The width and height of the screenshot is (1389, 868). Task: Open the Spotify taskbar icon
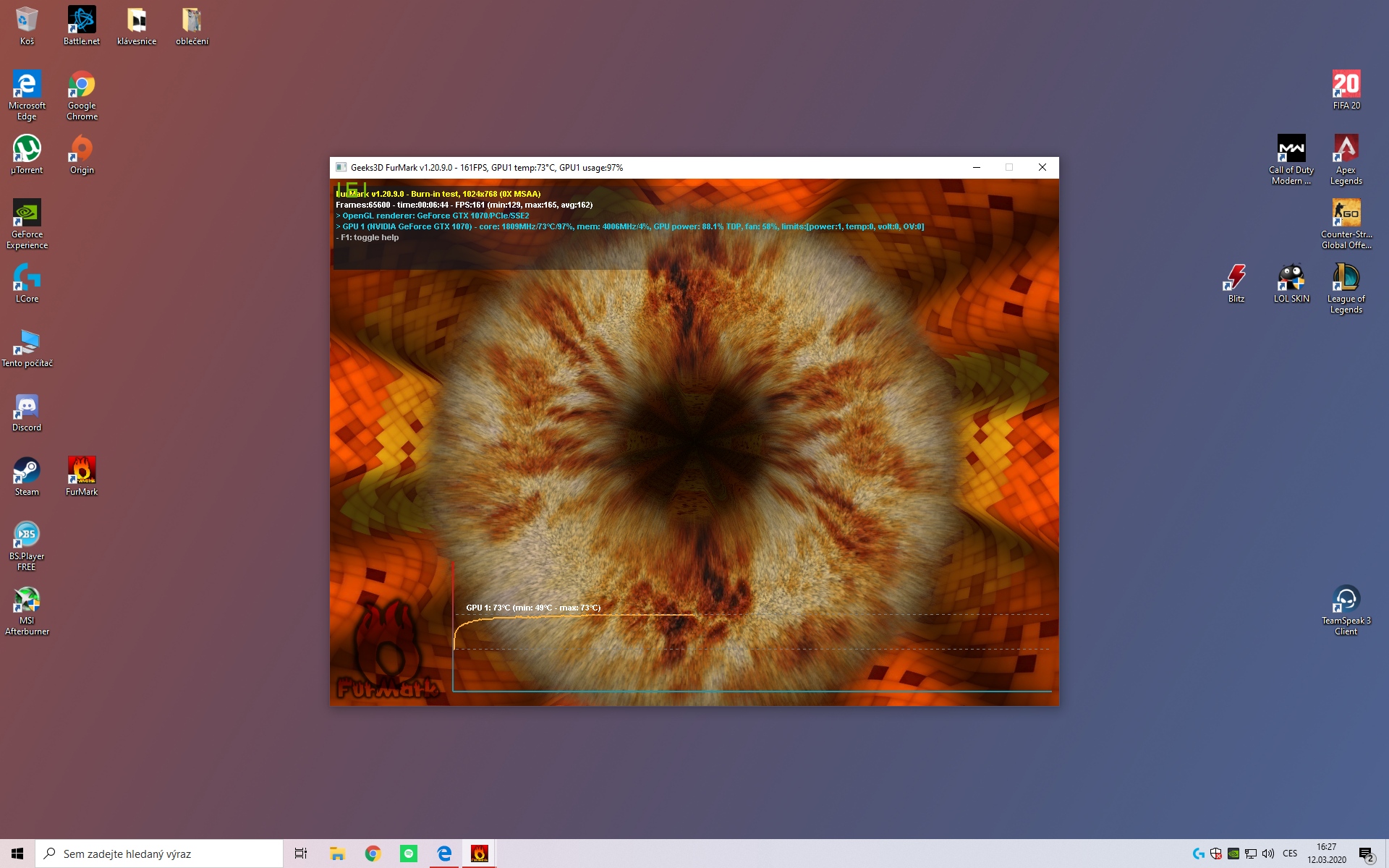[408, 854]
